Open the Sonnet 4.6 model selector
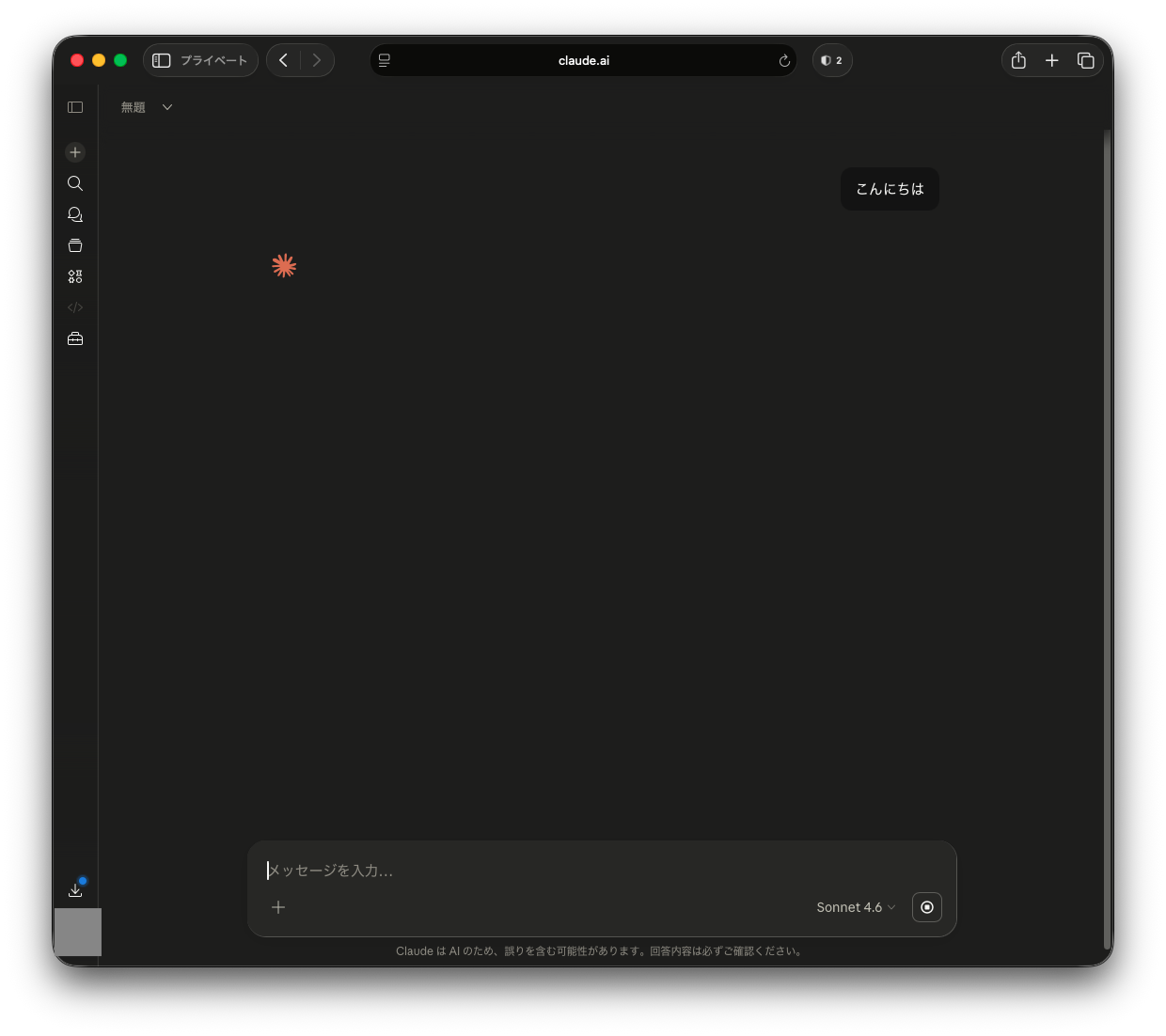Image resolution: width=1166 pixels, height=1036 pixels. tap(855, 907)
